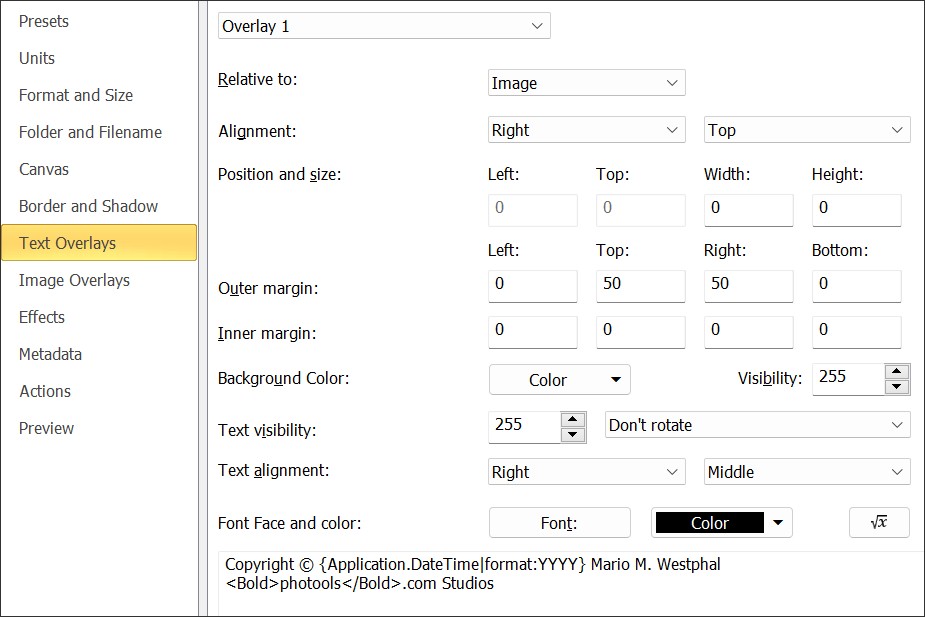Decrease Background Visibility with down arrow
The width and height of the screenshot is (925, 617).
(x=897, y=387)
